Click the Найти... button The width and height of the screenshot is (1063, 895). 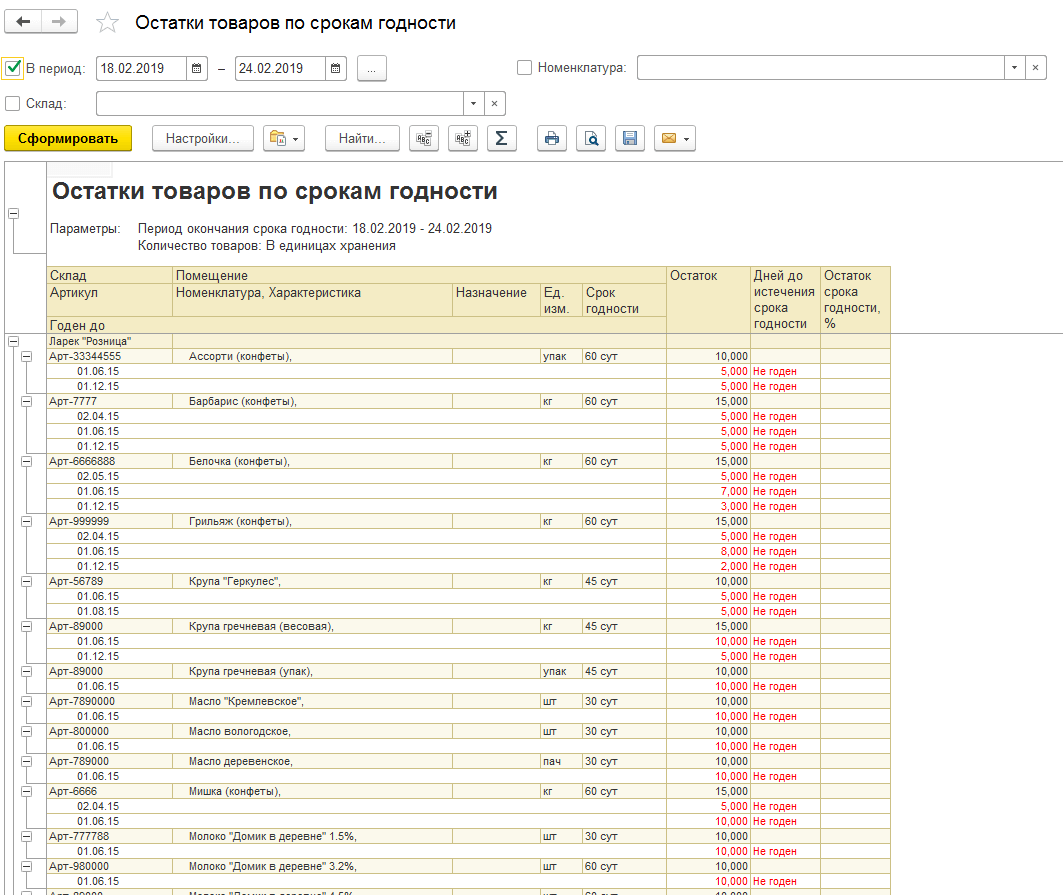[362, 138]
